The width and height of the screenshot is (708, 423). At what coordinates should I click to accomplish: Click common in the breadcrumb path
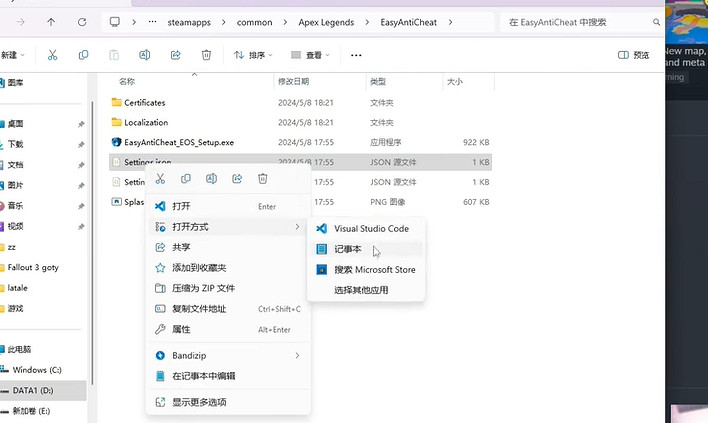coord(255,23)
